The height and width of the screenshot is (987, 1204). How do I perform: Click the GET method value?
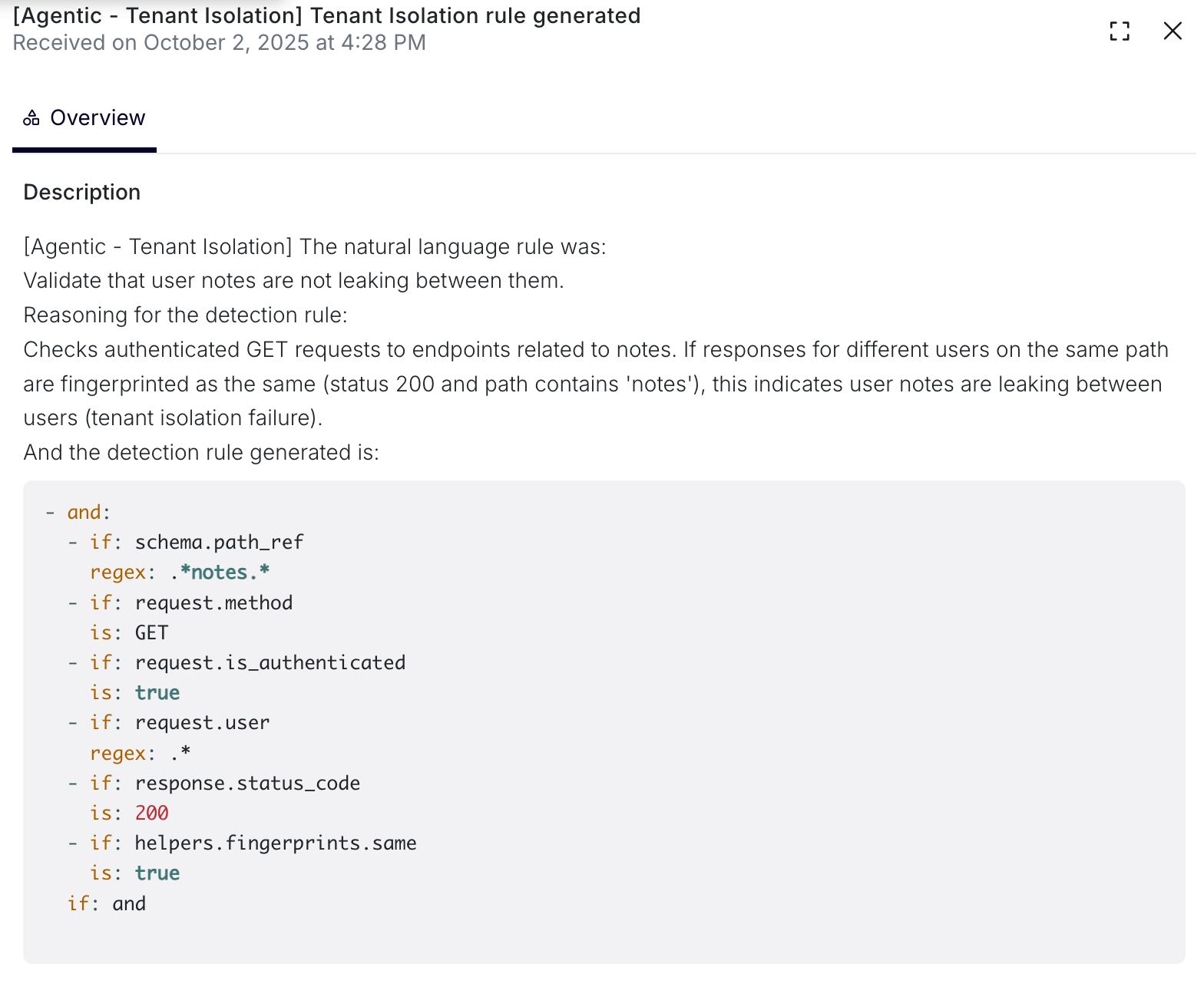pos(151,633)
